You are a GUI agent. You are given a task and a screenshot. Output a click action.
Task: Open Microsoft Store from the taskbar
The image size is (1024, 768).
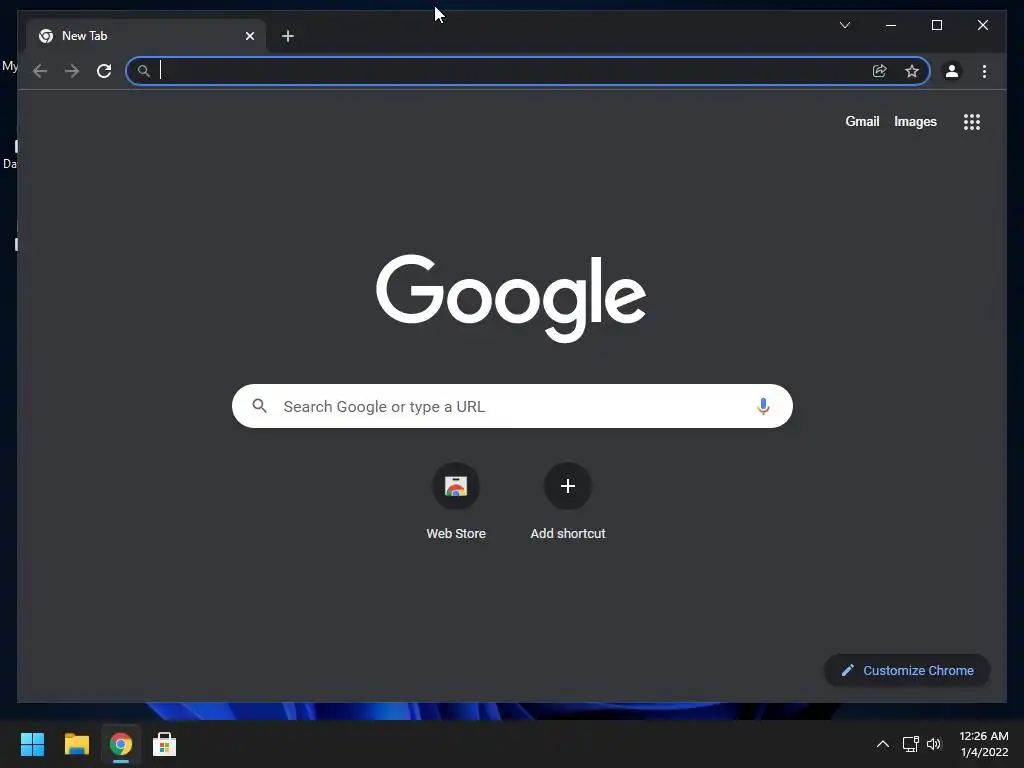pyautogui.click(x=165, y=744)
